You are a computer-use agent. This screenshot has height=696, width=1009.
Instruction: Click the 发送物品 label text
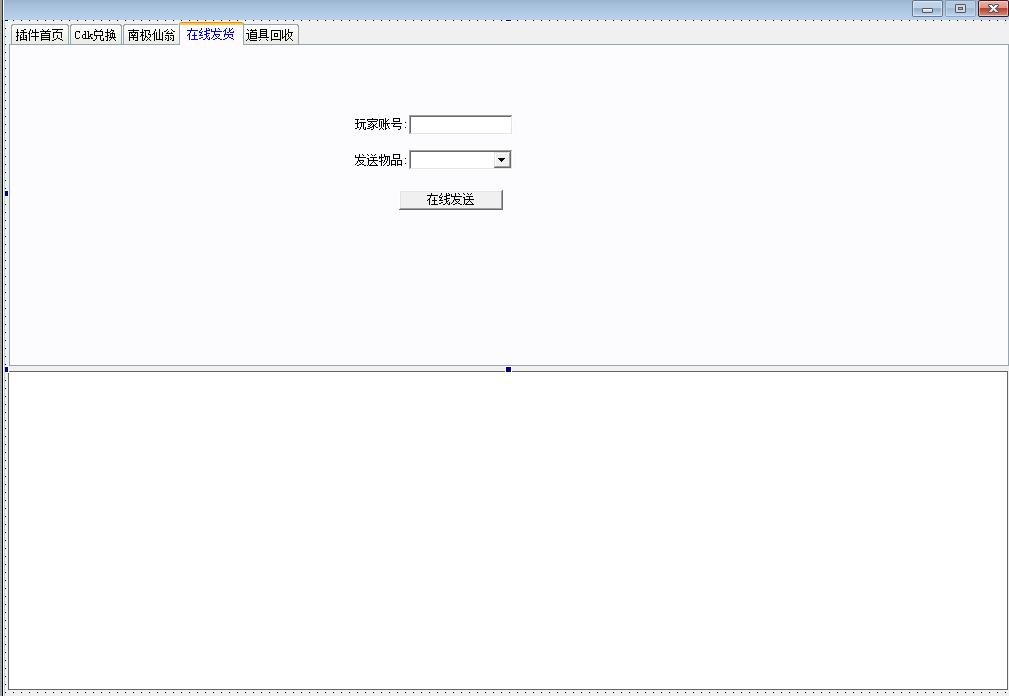pos(379,160)
